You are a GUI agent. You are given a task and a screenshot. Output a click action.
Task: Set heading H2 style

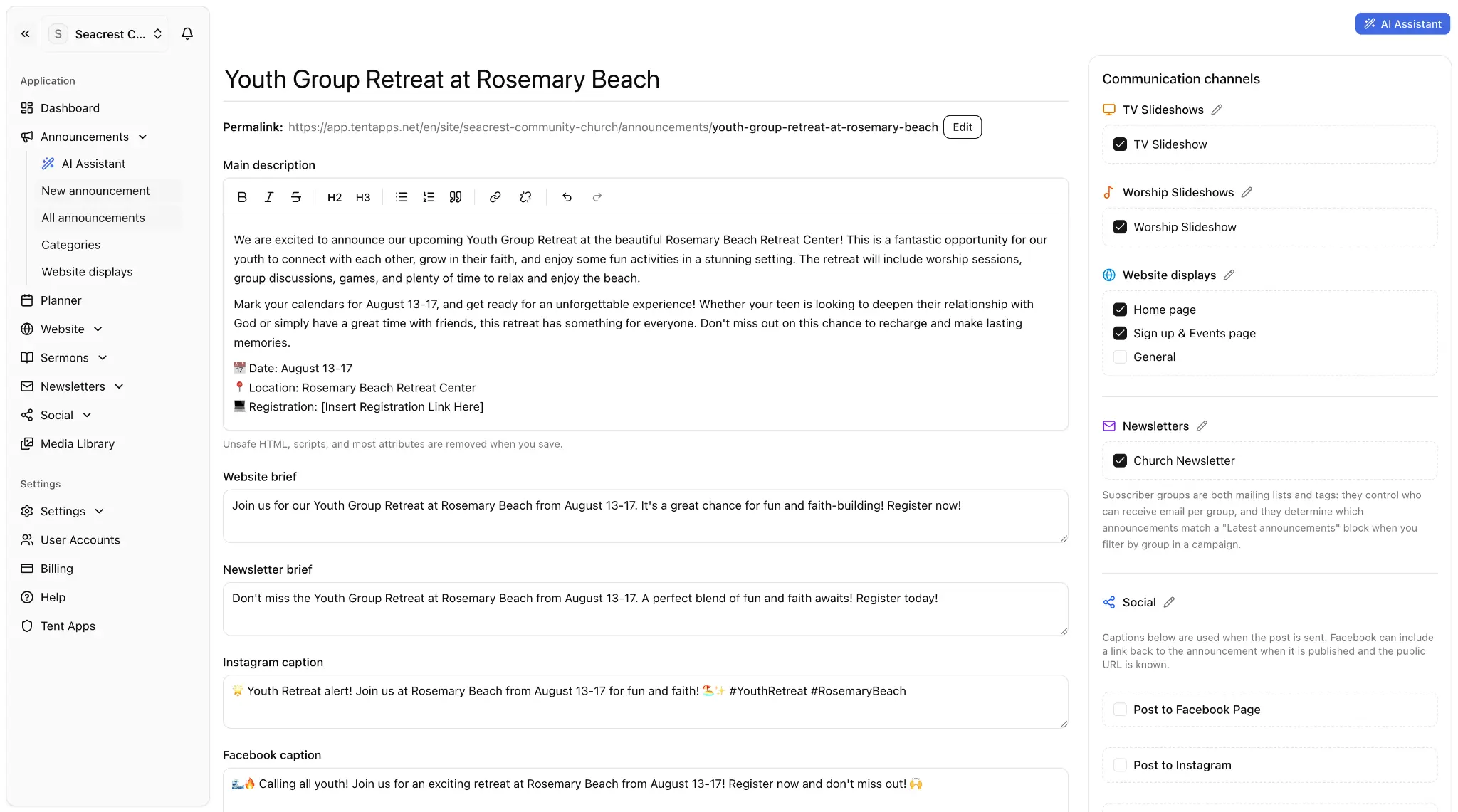click(335, 197)
